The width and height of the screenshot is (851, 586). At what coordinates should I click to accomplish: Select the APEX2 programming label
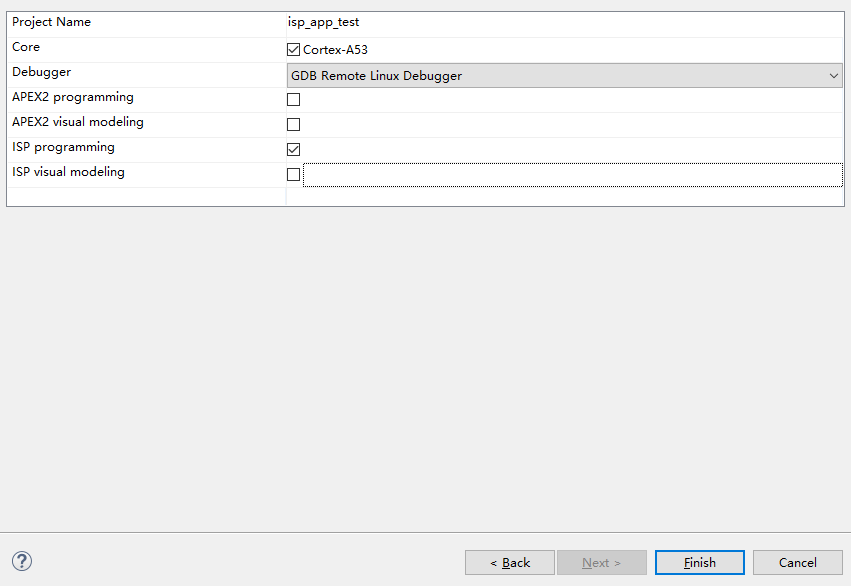coord(73,97)
